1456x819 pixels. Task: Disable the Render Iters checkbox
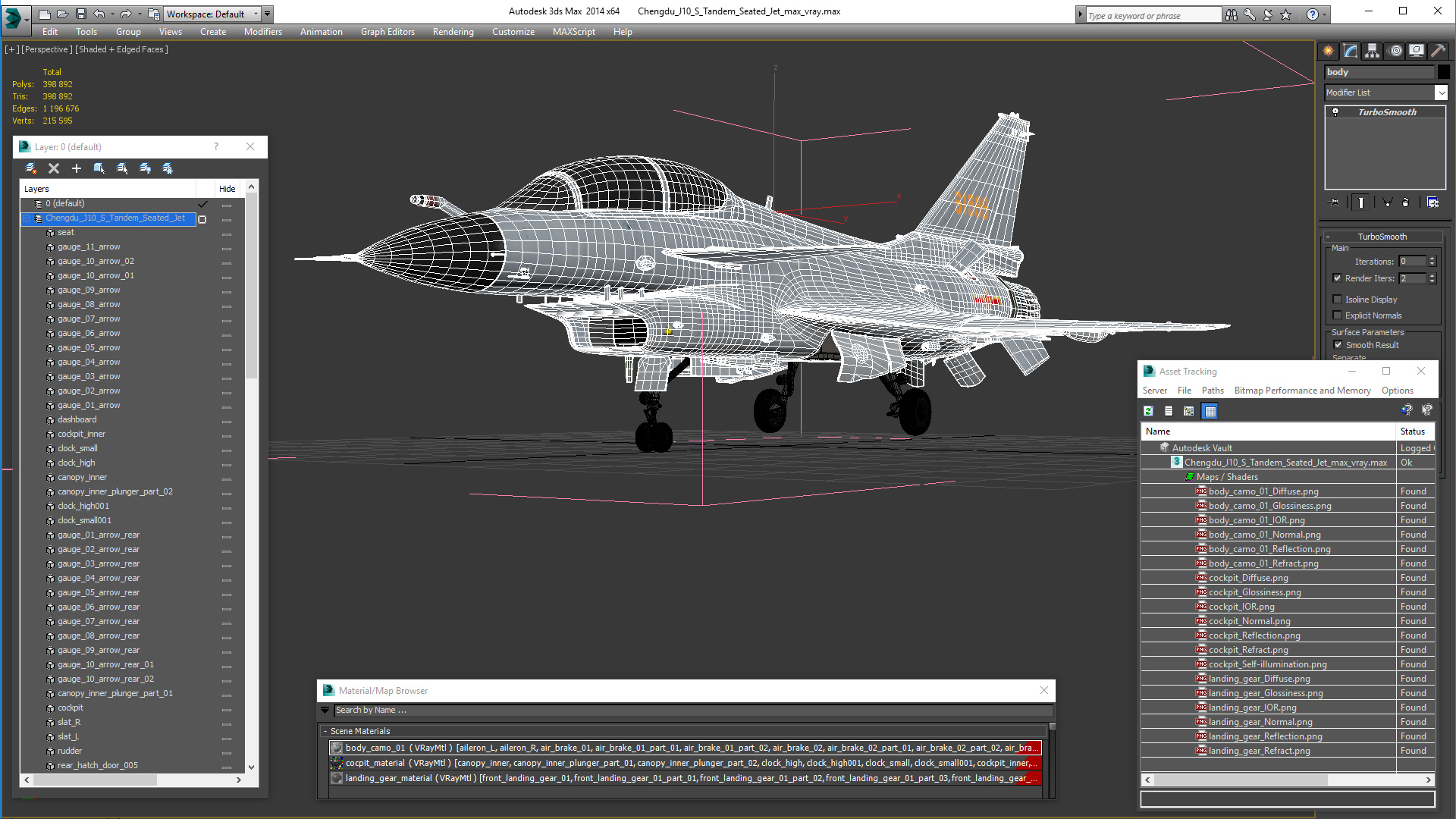1338,278
